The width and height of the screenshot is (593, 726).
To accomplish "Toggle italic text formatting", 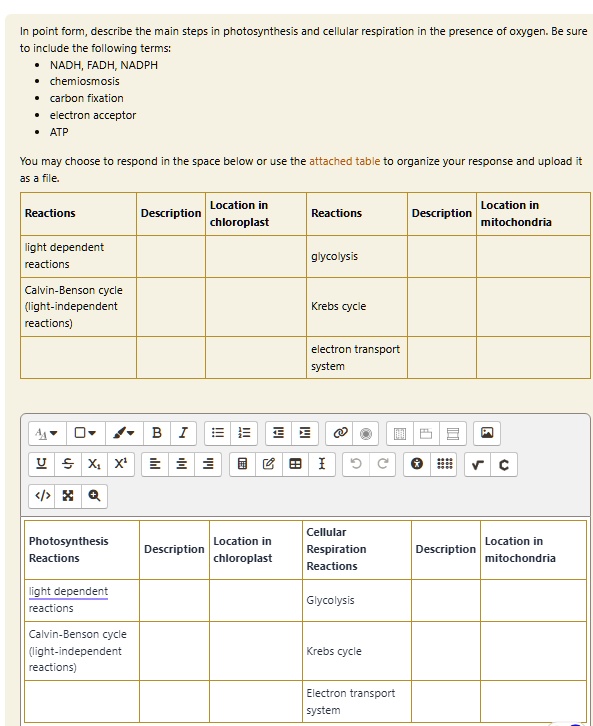I will 183,433.
